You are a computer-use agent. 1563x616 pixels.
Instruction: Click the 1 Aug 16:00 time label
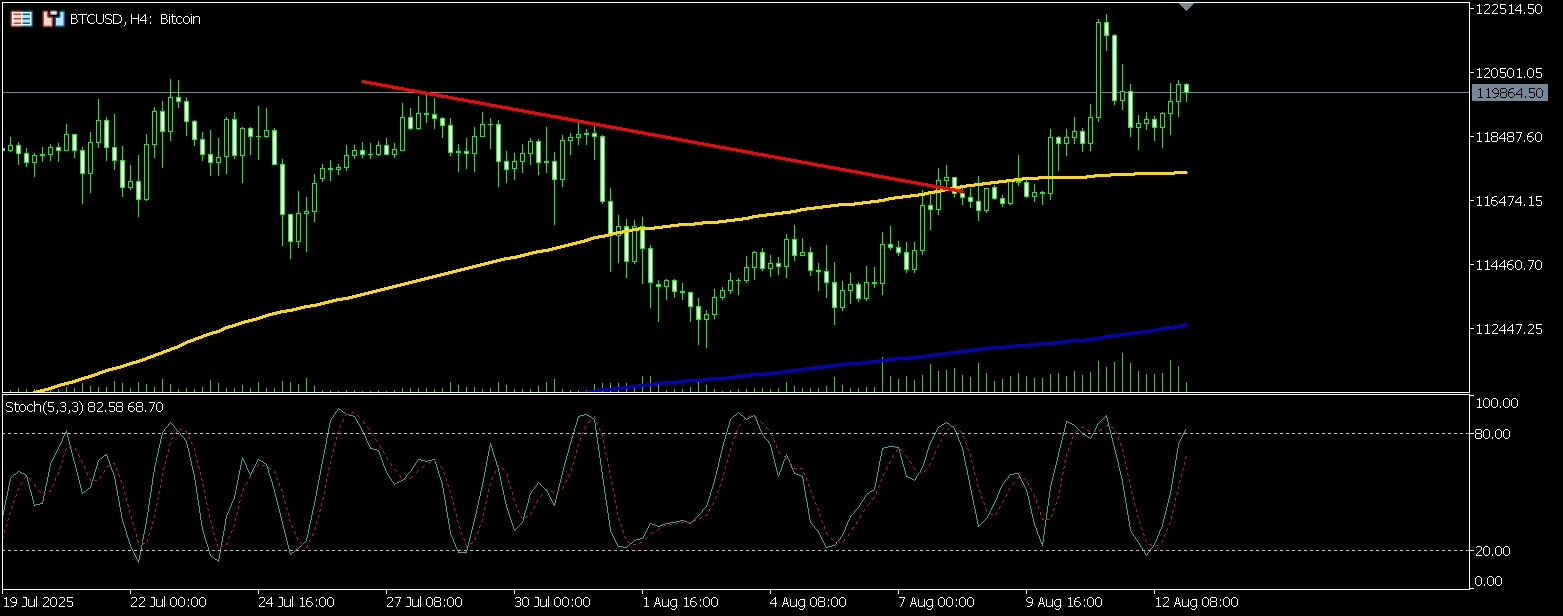[x=680, y=603]
